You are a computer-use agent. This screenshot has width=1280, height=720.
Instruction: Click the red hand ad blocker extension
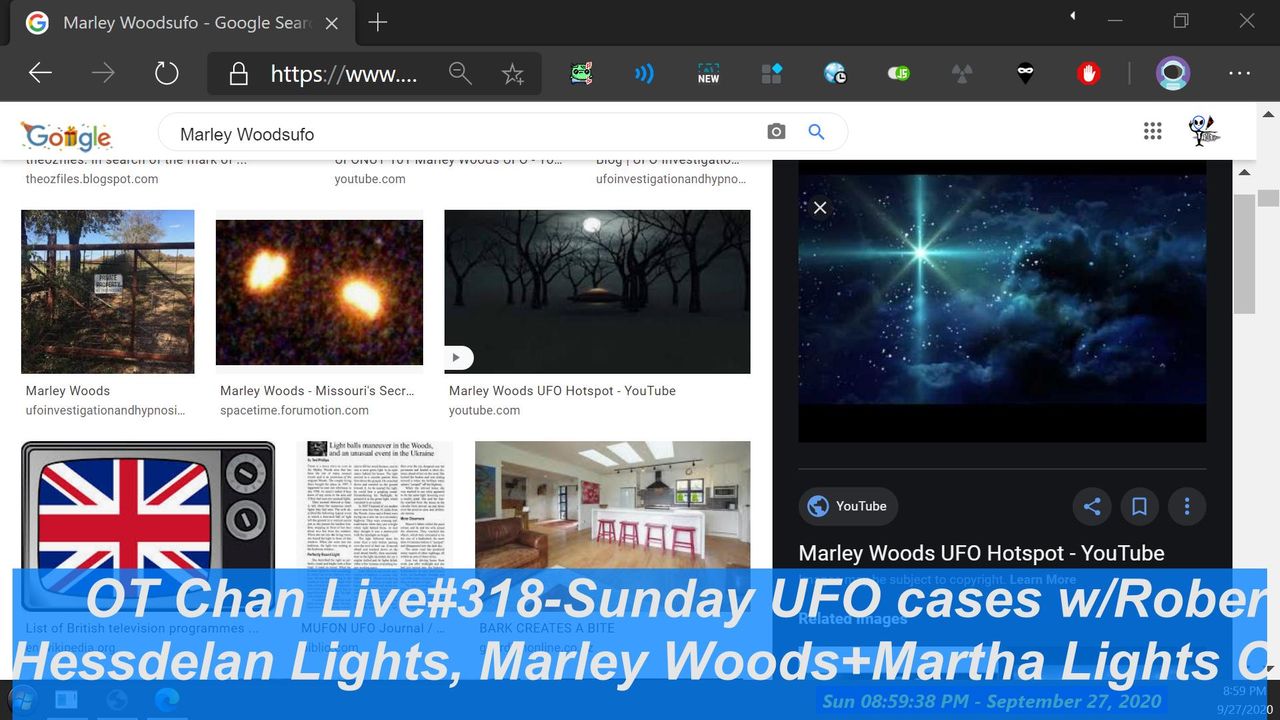pyautogui.click(x=1089, y=73)
